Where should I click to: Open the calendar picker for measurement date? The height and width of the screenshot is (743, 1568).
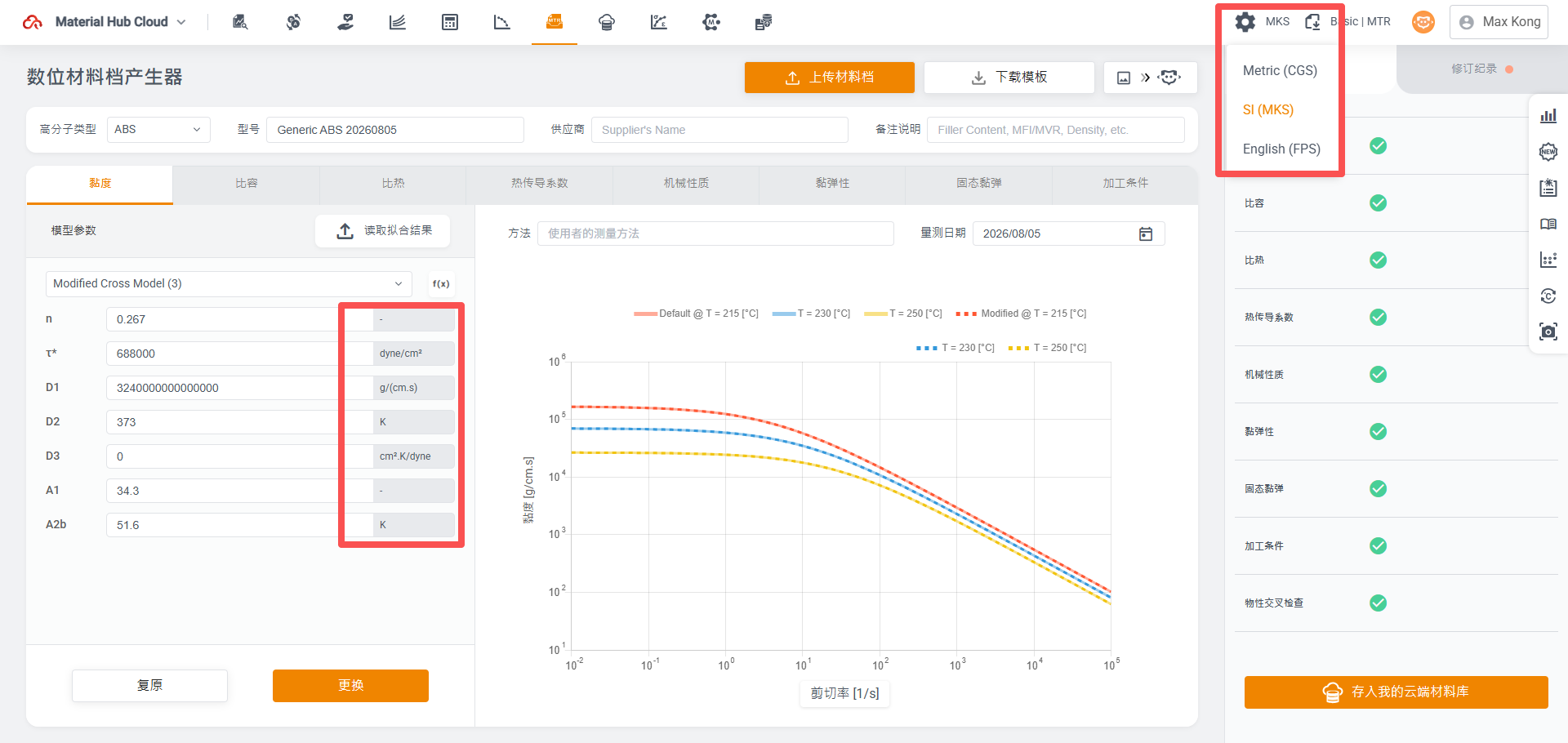coord(1146,234)
